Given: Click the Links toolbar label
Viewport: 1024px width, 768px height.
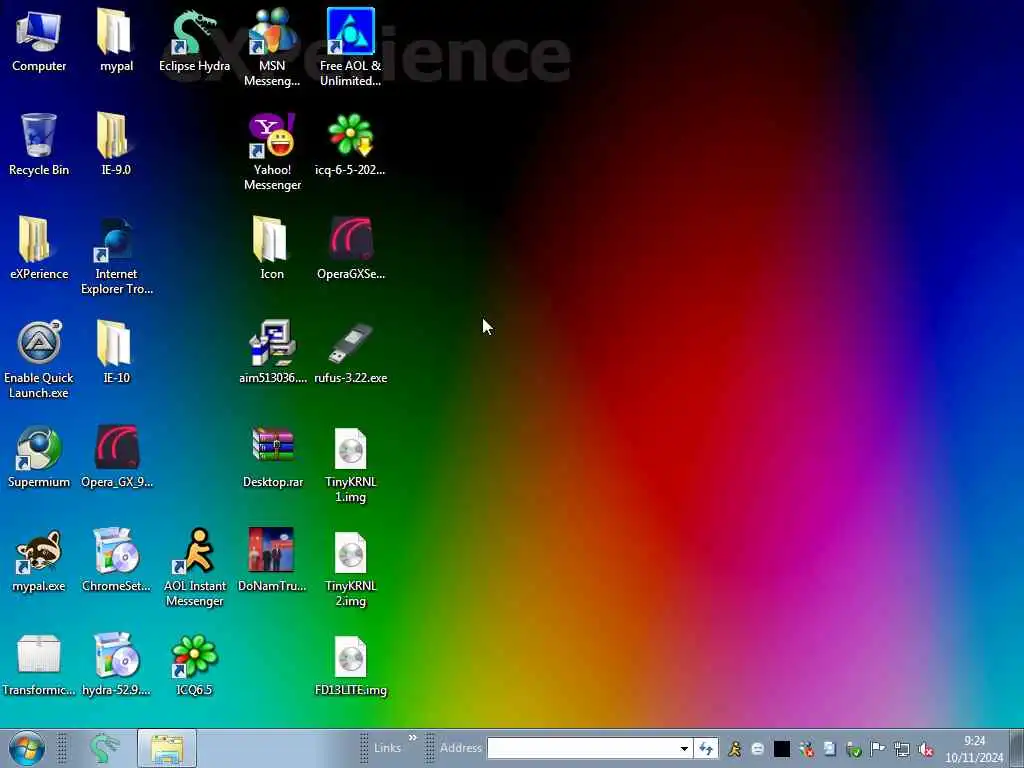Looking at the screenshot, I should pos(387,748).
